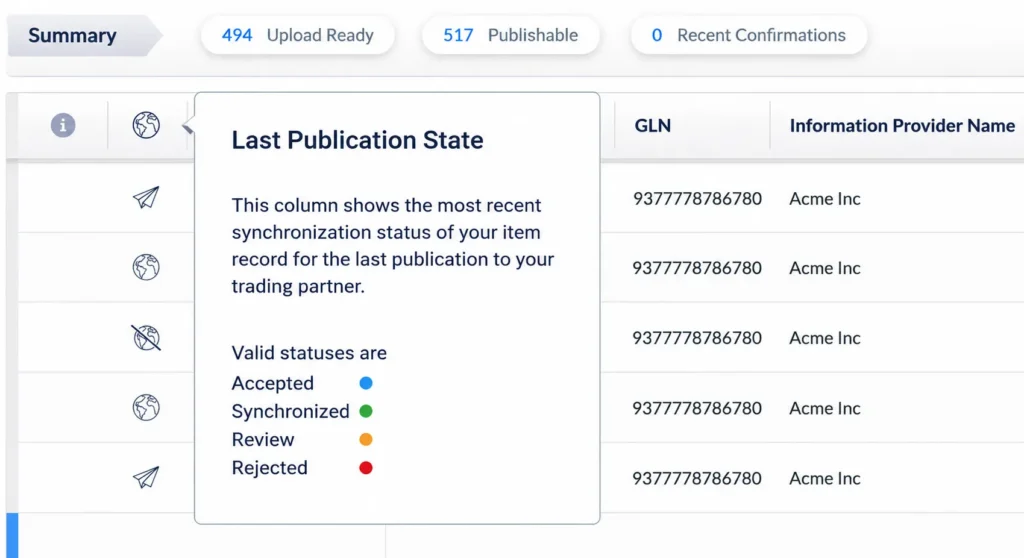Viewport: 1024px width, 558px height.
Task: Click the info icon in the column header
Action: click(63, 125)
